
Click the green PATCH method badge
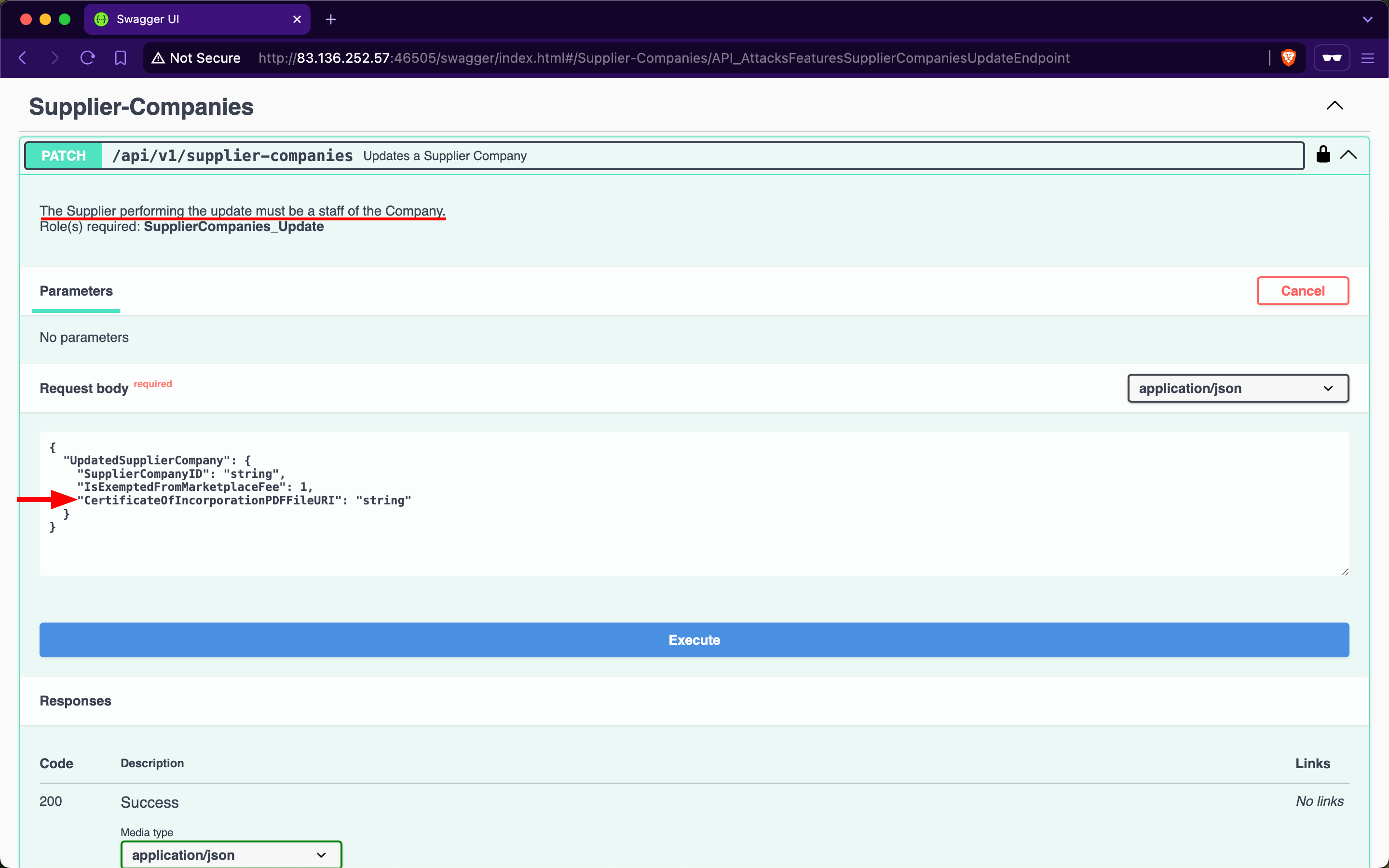pos(64,156)
